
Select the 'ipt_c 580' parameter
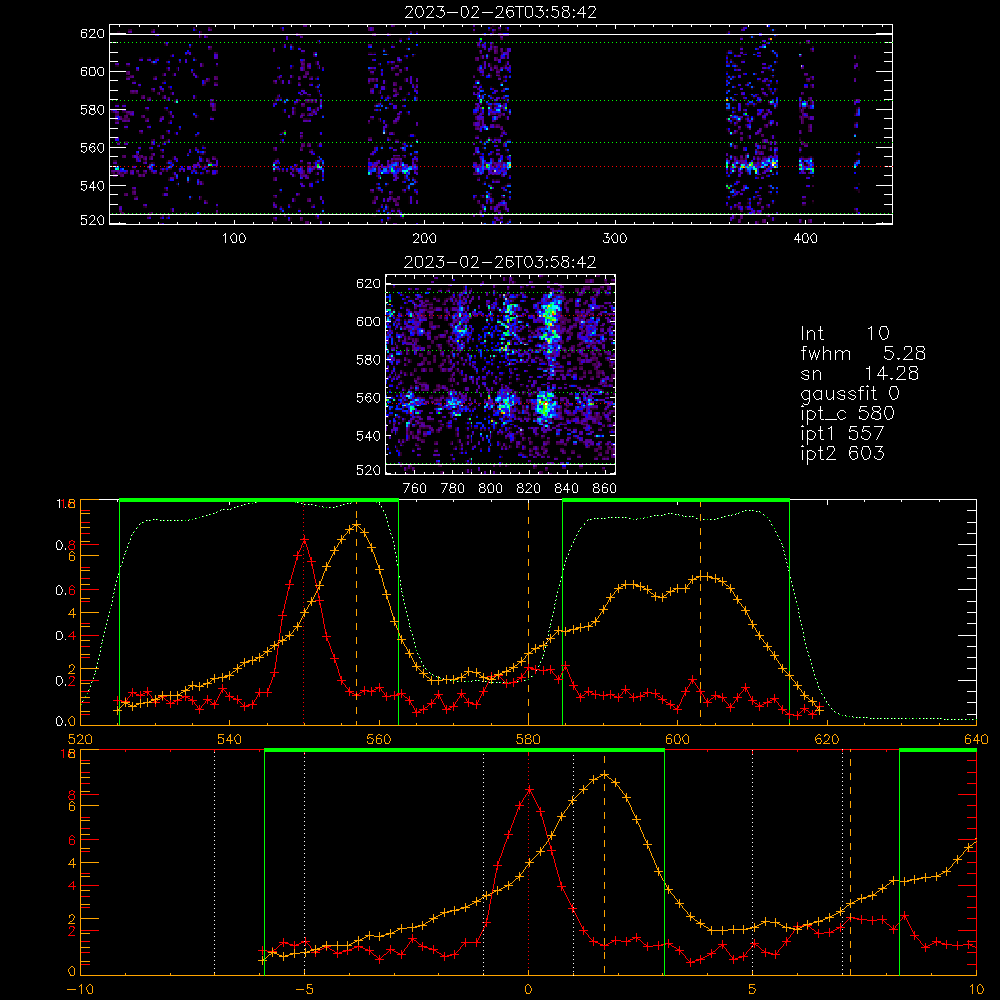[848, 414]
